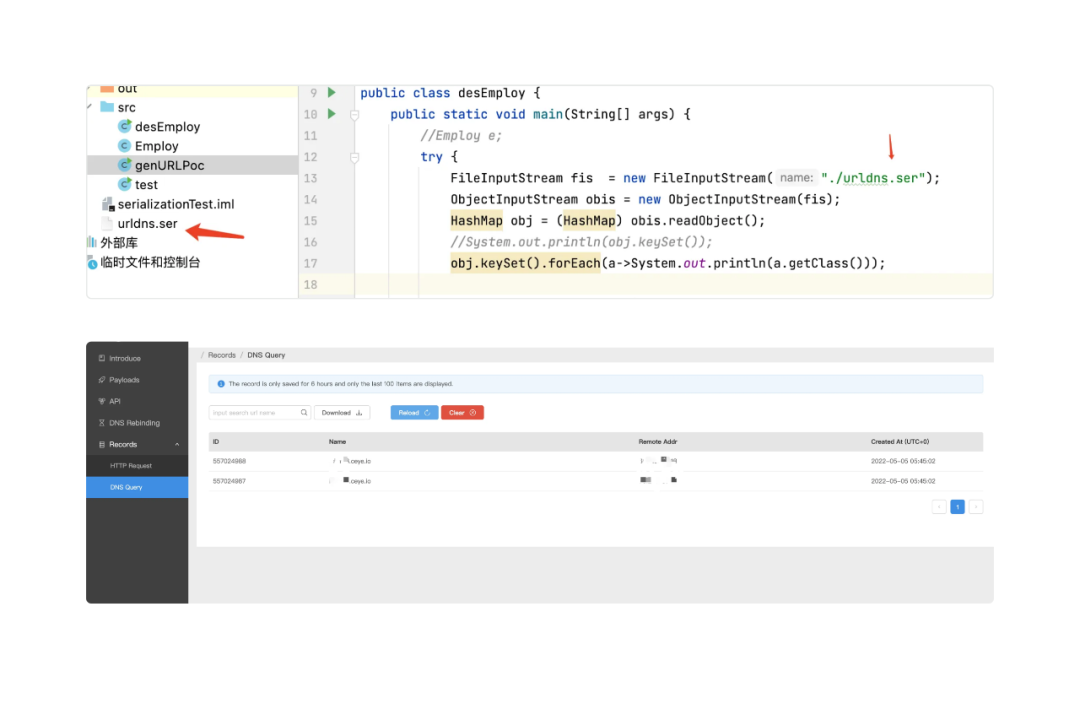Collapse the try block fold marker on line 12
The height and width of the screenshot is (704, 1080).
(354, 157)
